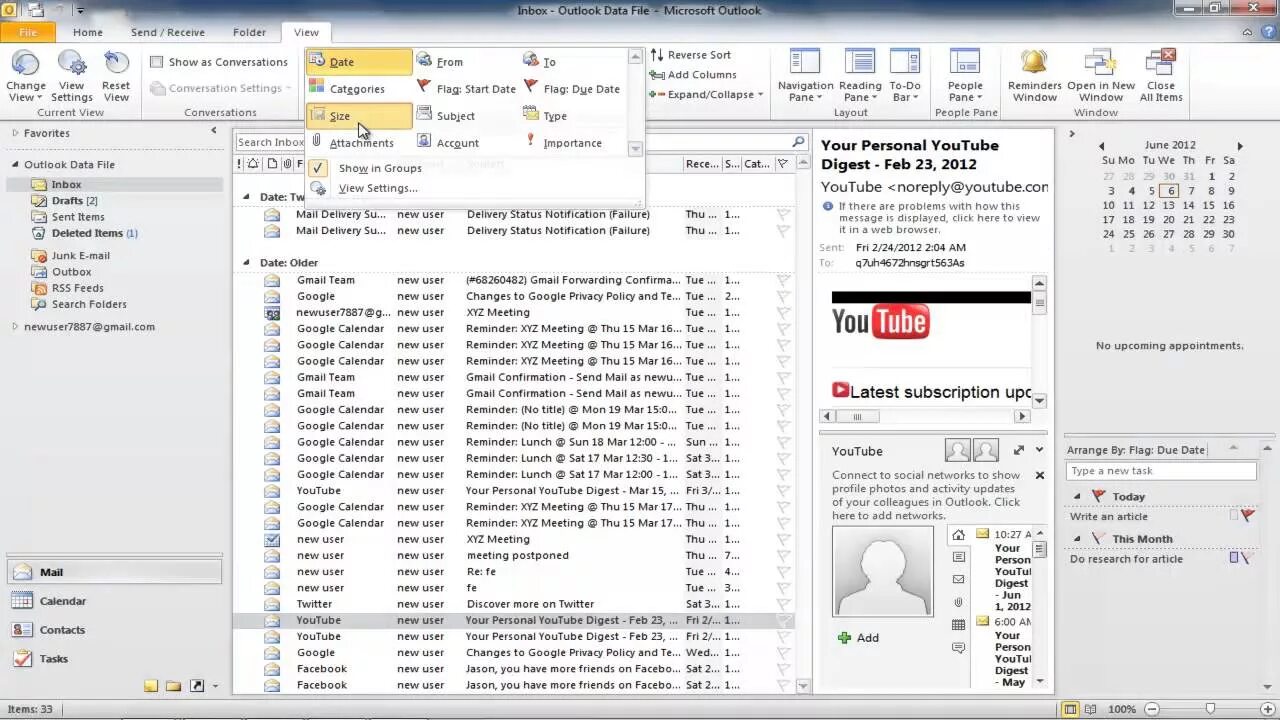This screenshot has width=1280, height=720.
Task: Switch to the Folder tab
Action: pyautogui.click(x=249, y=32)
